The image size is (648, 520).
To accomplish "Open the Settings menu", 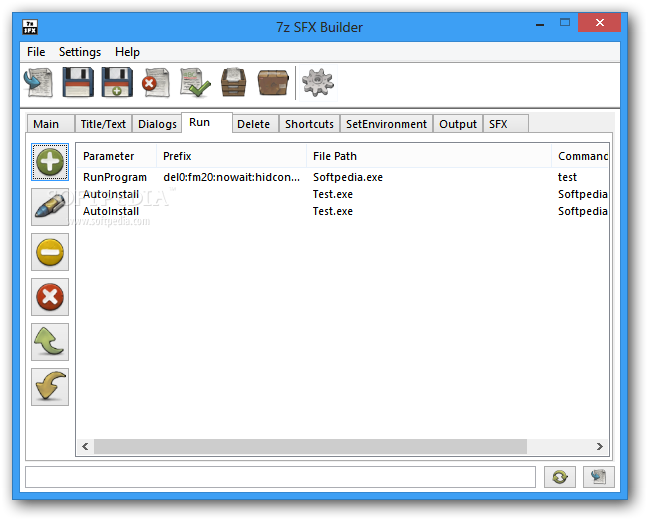I will click(x=80, y=52).
